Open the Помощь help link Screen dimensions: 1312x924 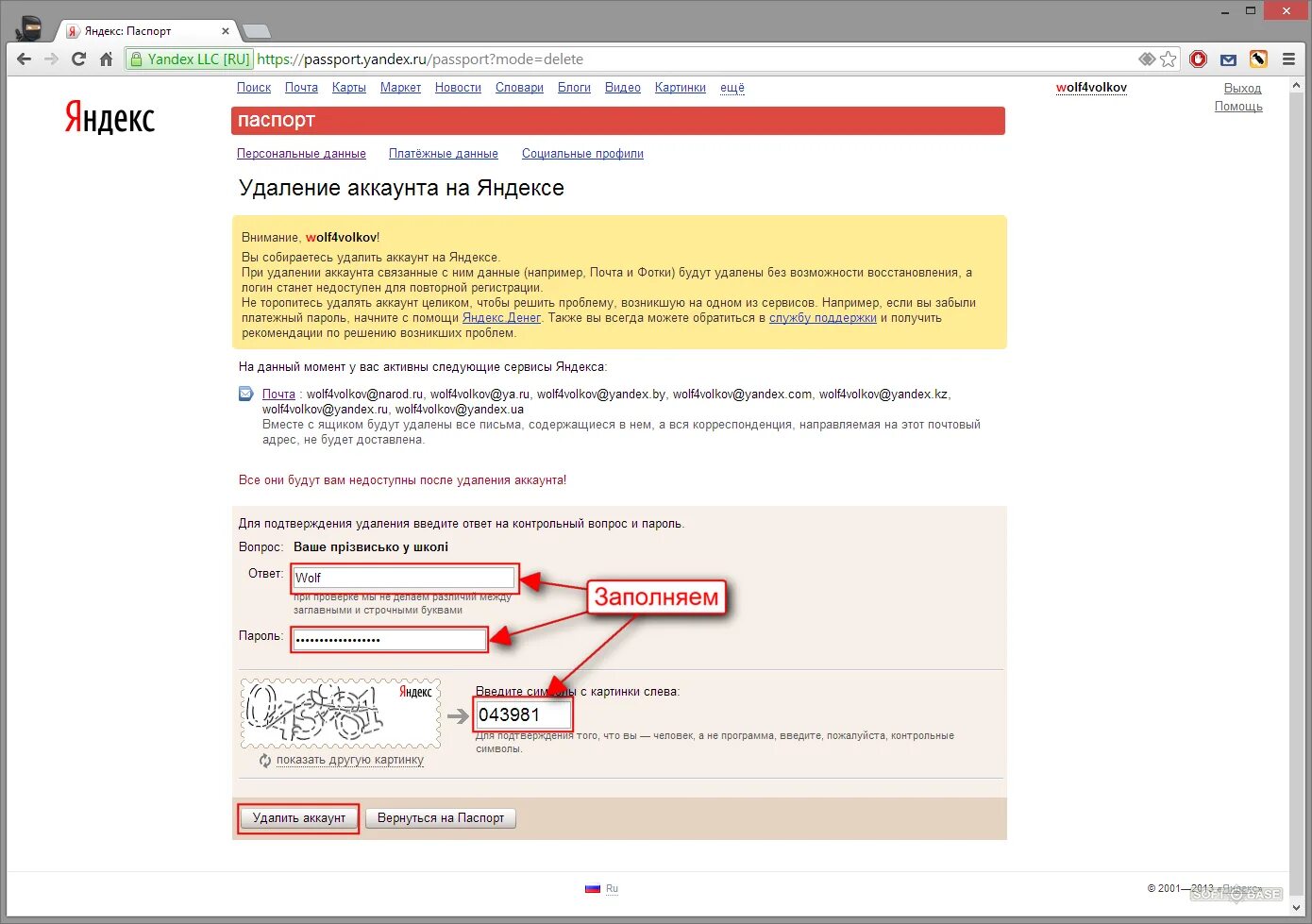[x=1238, y=106]
